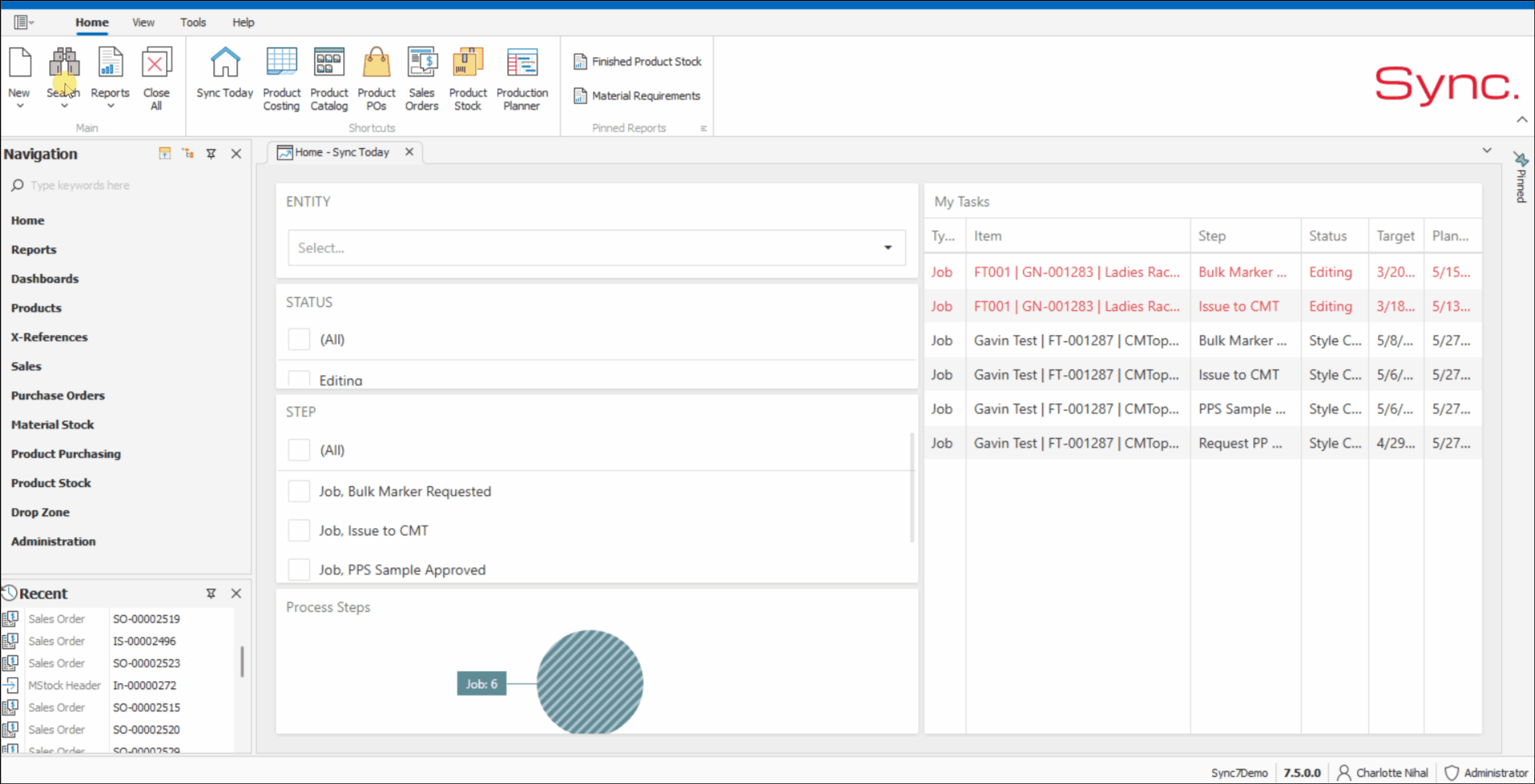Sort My Tasks by Status column header
1535x784 pixels.
1334,236
